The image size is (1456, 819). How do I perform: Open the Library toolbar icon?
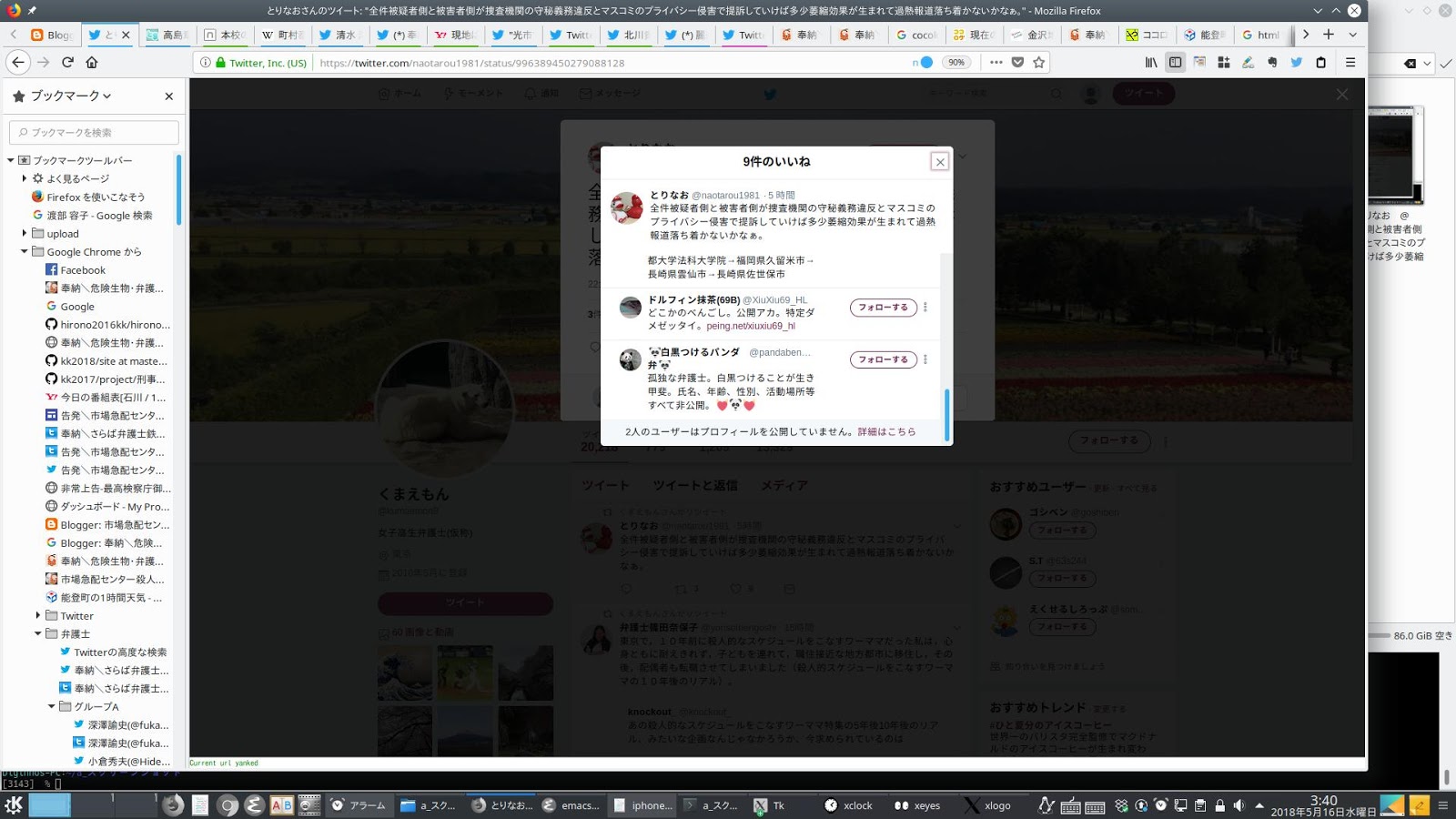click(x=1151, y=62)
